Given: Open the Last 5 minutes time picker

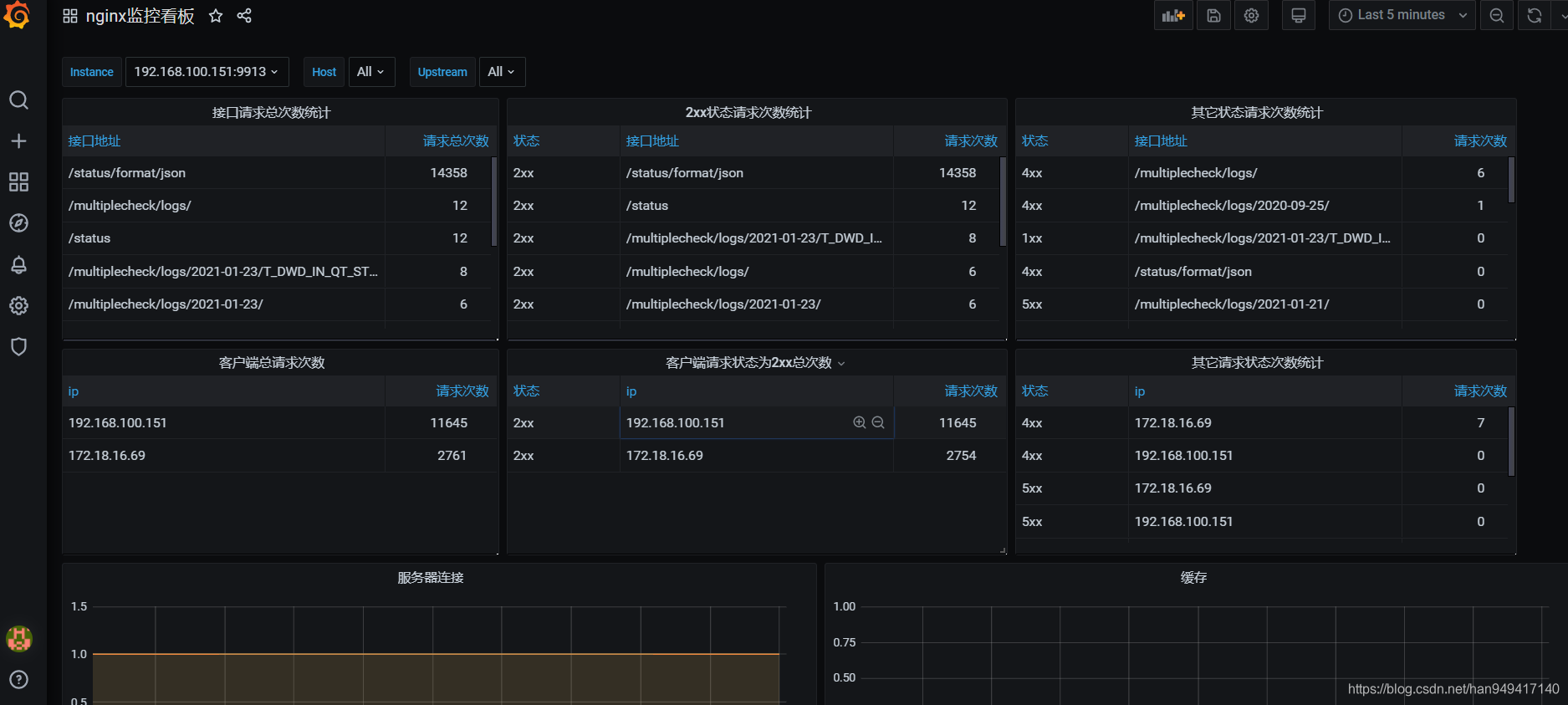Looking at the screenshot, I should [1402, 15].
